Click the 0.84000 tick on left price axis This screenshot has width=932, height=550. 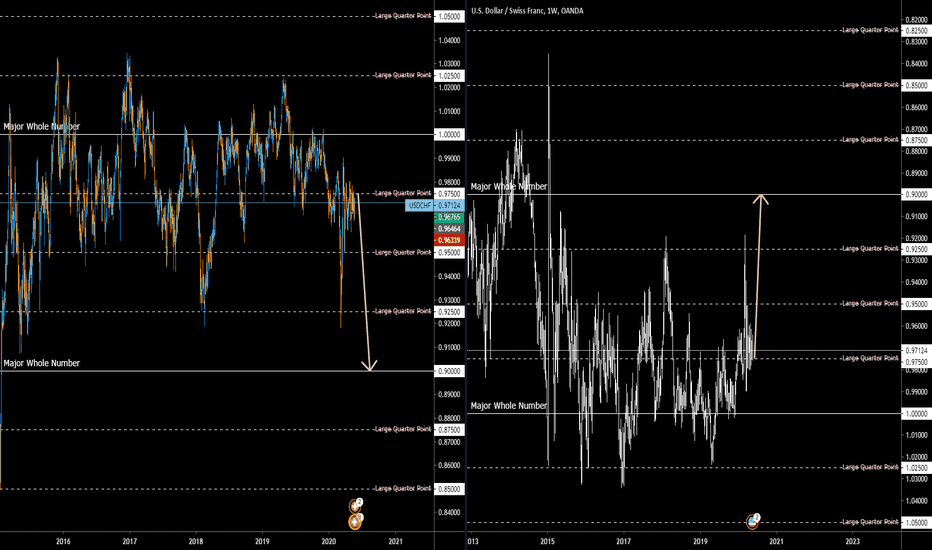[x=449, y=513]
